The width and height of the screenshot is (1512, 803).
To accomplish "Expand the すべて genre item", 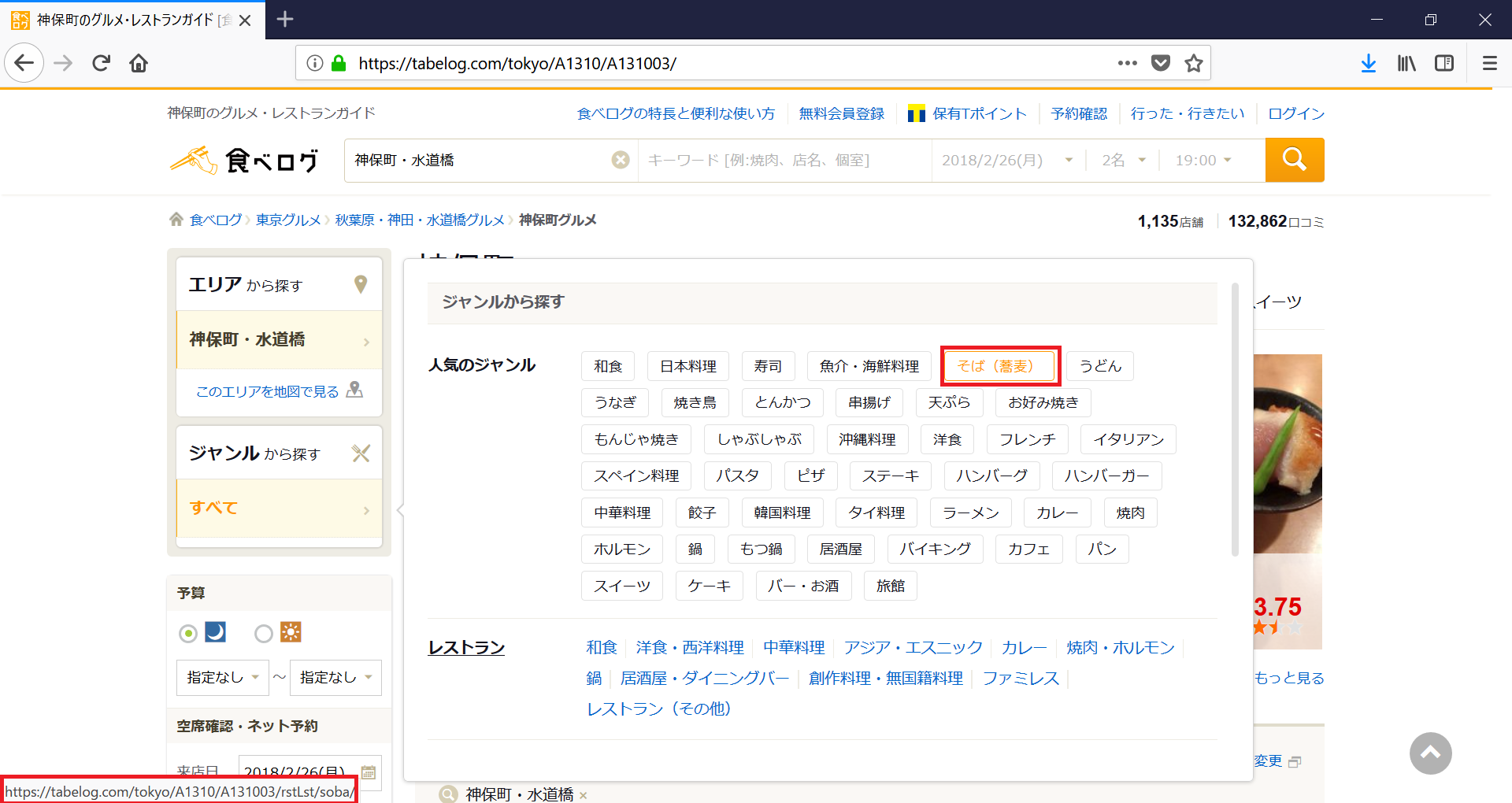I will 280,509.
